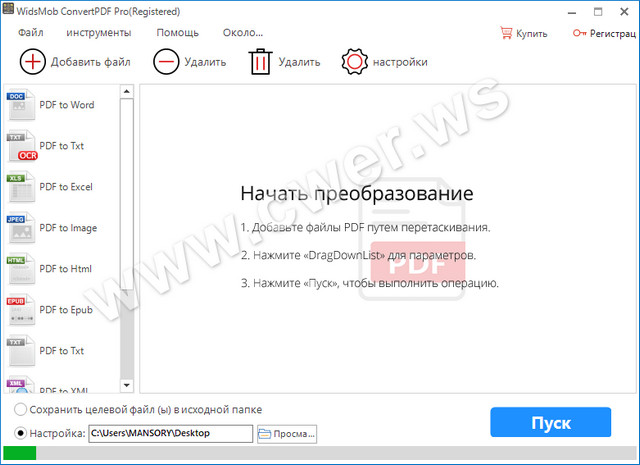Screen dimensions: 640x465
Task: Close the WidsMob ConvertPDF window
Action: pyautogui.click(x=624, y=12)
